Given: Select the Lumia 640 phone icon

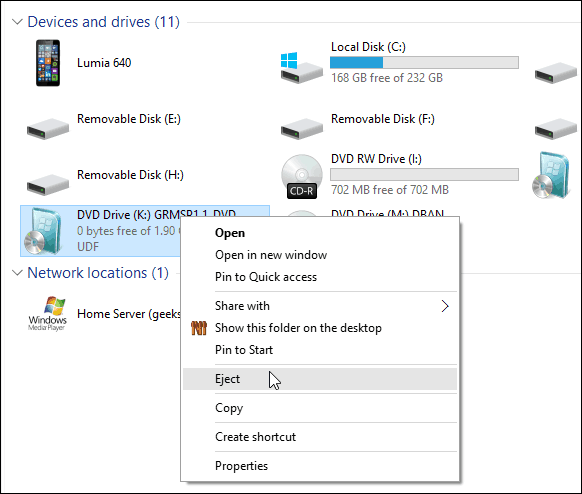Looking at the screenshot, I should coord(48,63).
